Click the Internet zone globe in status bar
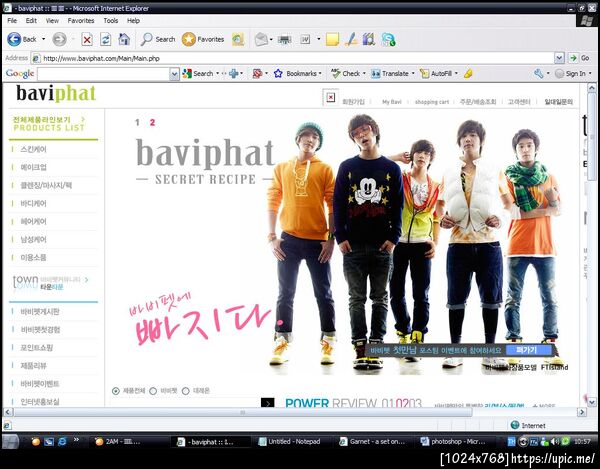The image size is (600, 469). [x=515, y=425]
